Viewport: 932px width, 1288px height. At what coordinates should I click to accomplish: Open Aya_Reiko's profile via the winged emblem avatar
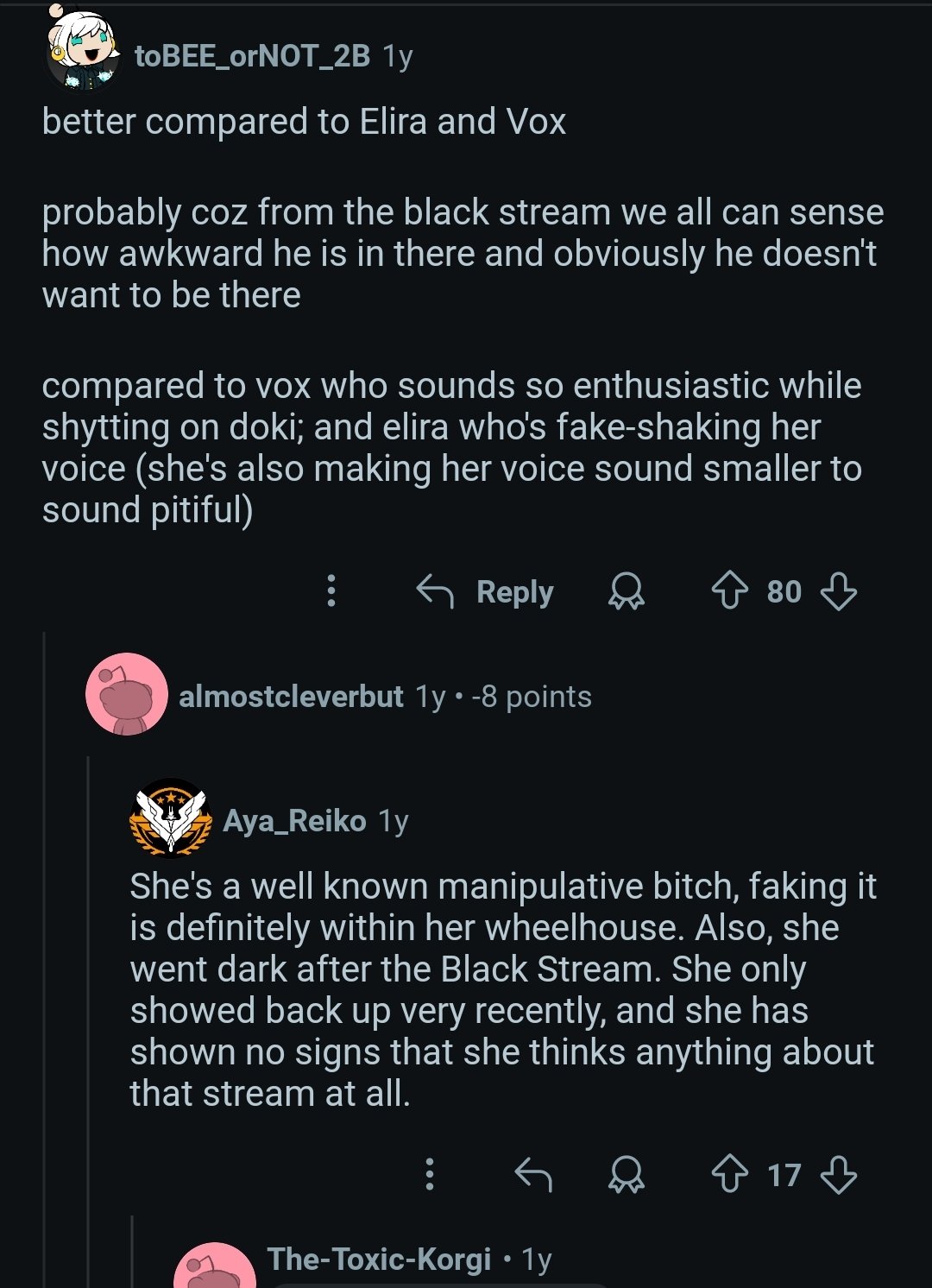point(171,818)
